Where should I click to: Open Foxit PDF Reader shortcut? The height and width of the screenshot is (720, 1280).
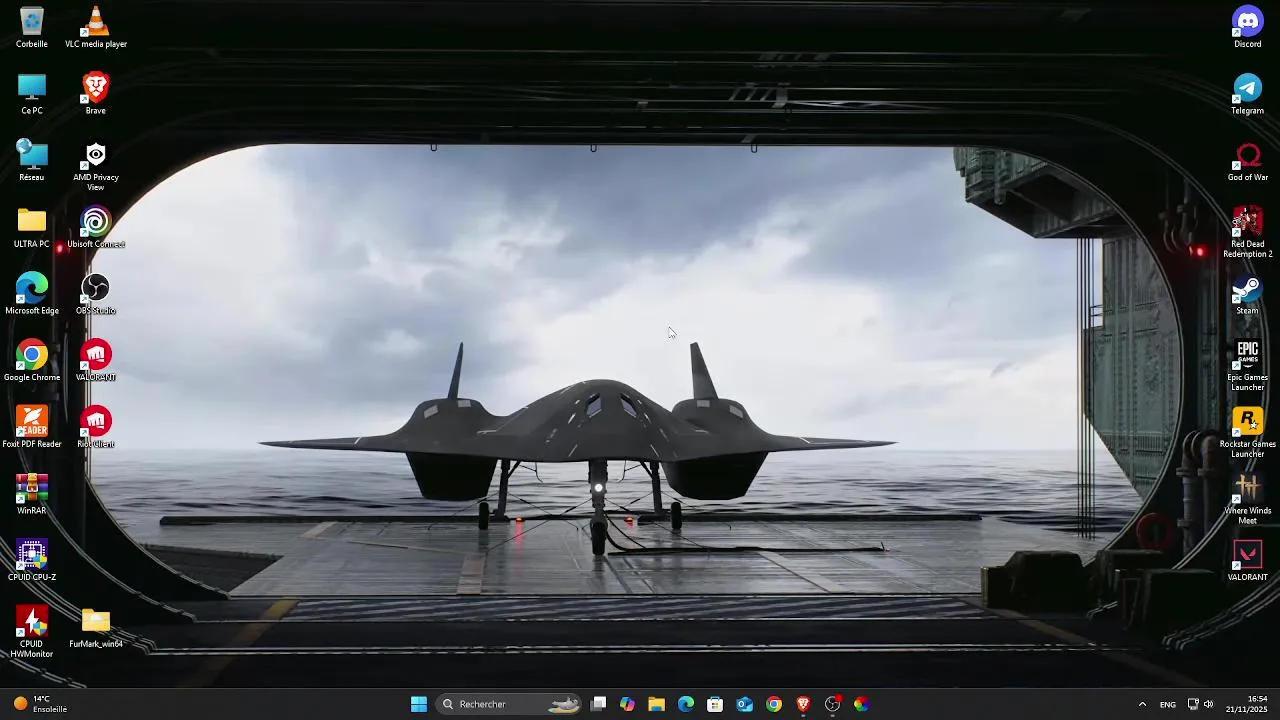32,427
